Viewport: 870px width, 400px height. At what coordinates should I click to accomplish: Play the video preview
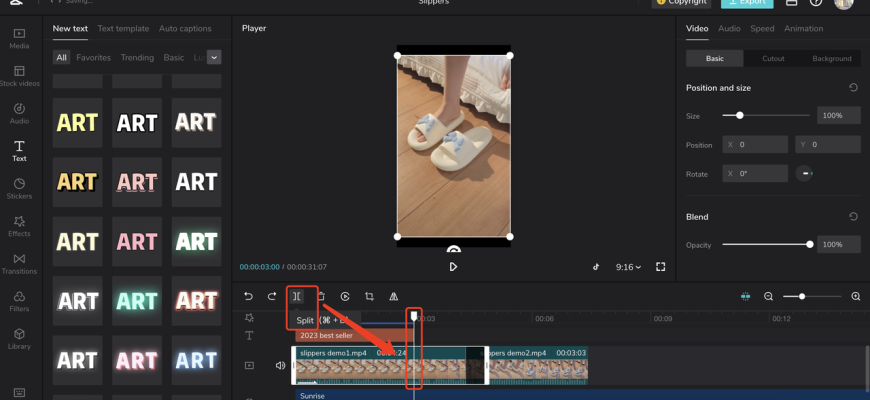coord(453,267)
